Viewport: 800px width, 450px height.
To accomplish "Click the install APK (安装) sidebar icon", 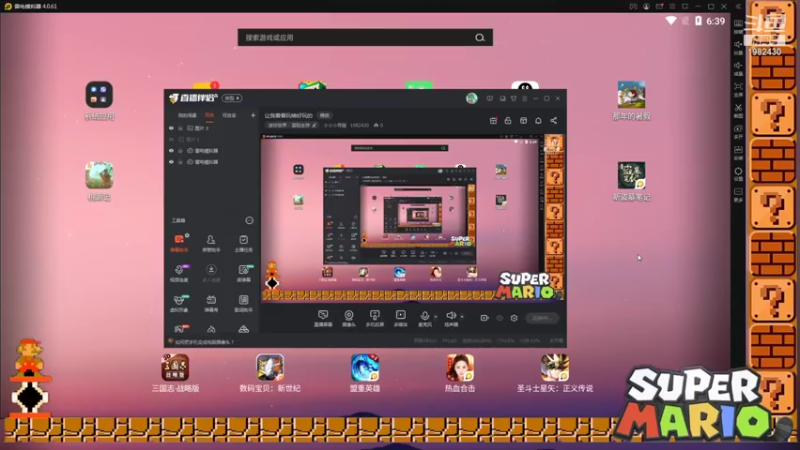I will [738, 153].
